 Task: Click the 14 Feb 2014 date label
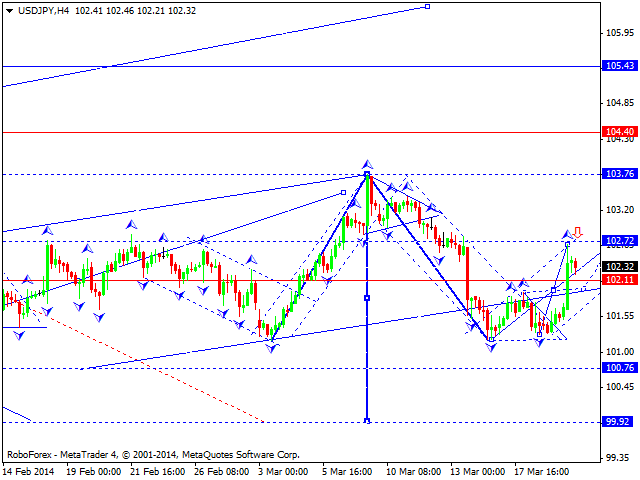(27, 470)
